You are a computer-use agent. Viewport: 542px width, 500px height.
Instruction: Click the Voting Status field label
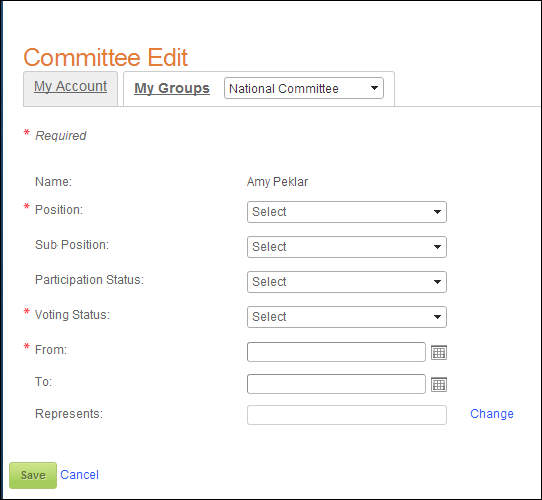pyautogui.click(x=72, y=315)
